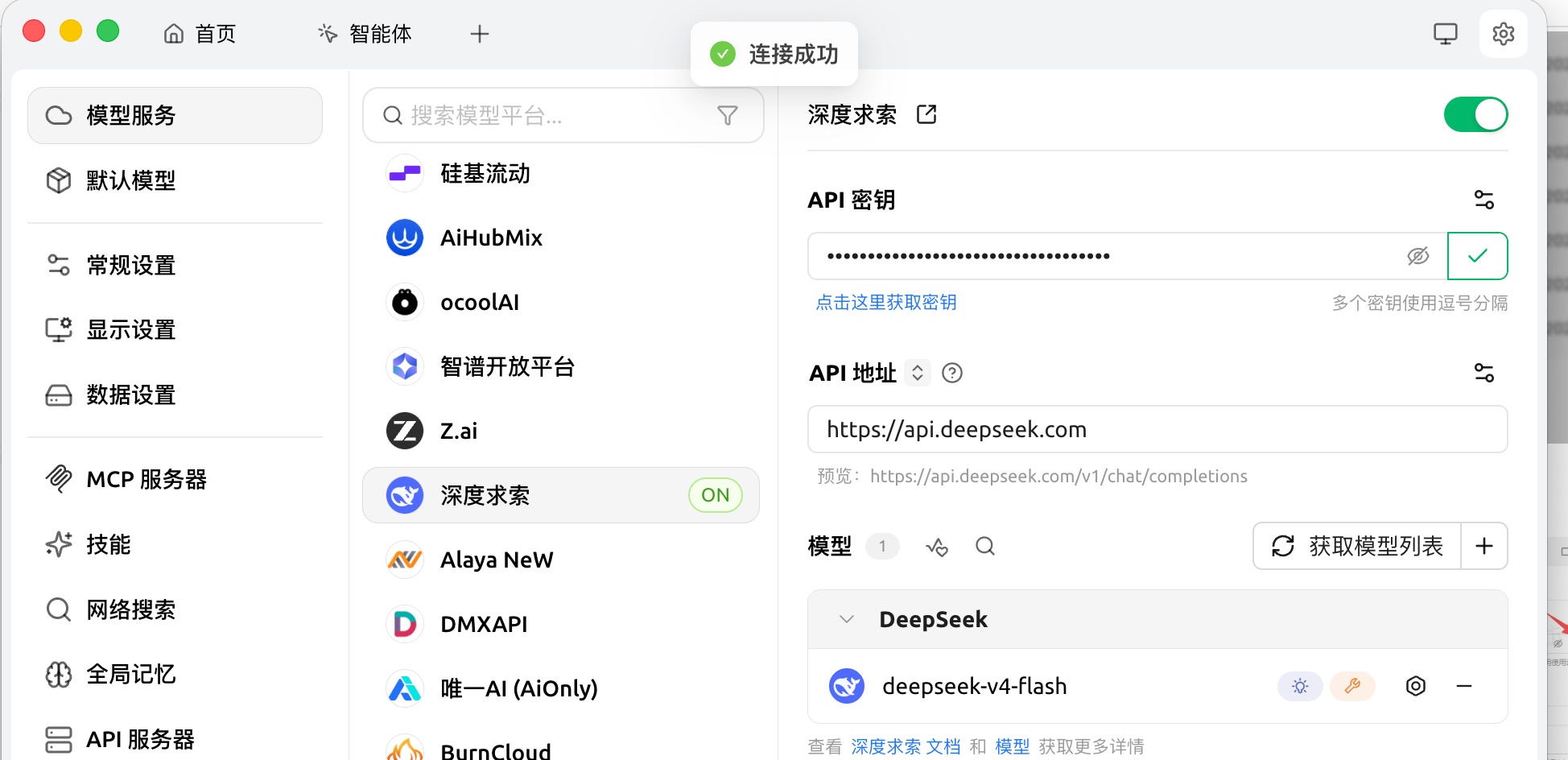The height and width of the screenshot is (760, 1568).
Task: Show the hidden API key with eye icon
Action: point(1417,256)
